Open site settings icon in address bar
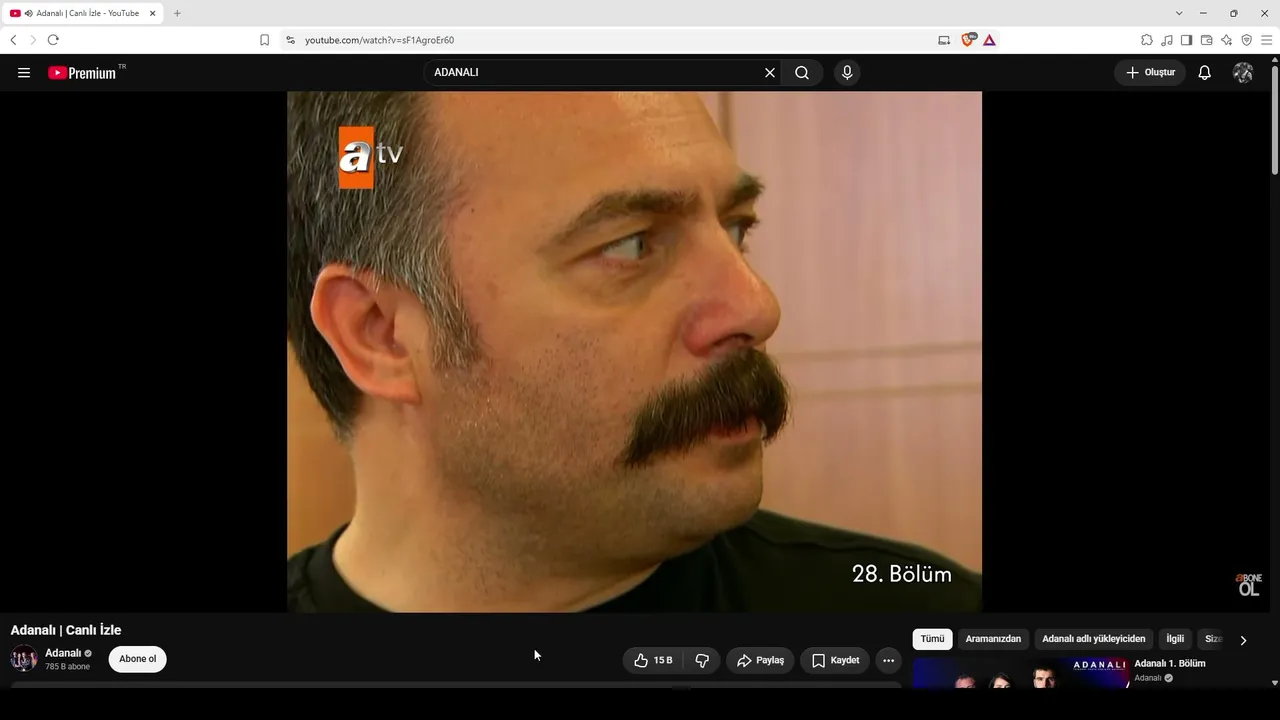Image resolution: width=1280 pixels, height=720 pixels. [x=290, y=40]
